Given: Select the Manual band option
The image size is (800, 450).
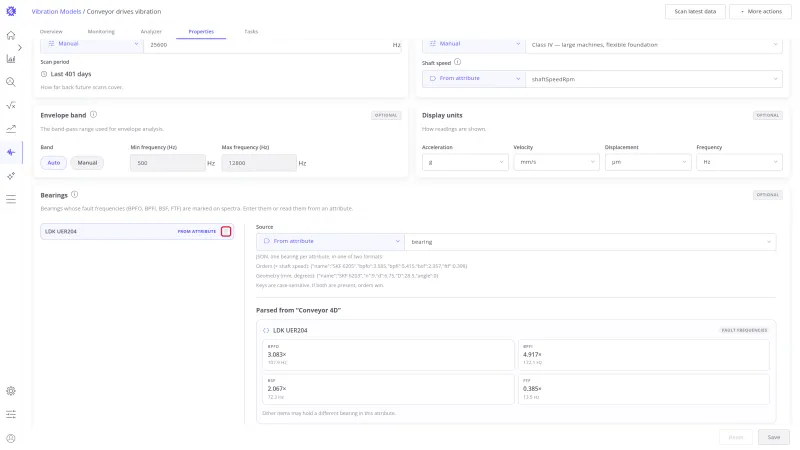Looking at the screenshot, I should tap(87, 163).
